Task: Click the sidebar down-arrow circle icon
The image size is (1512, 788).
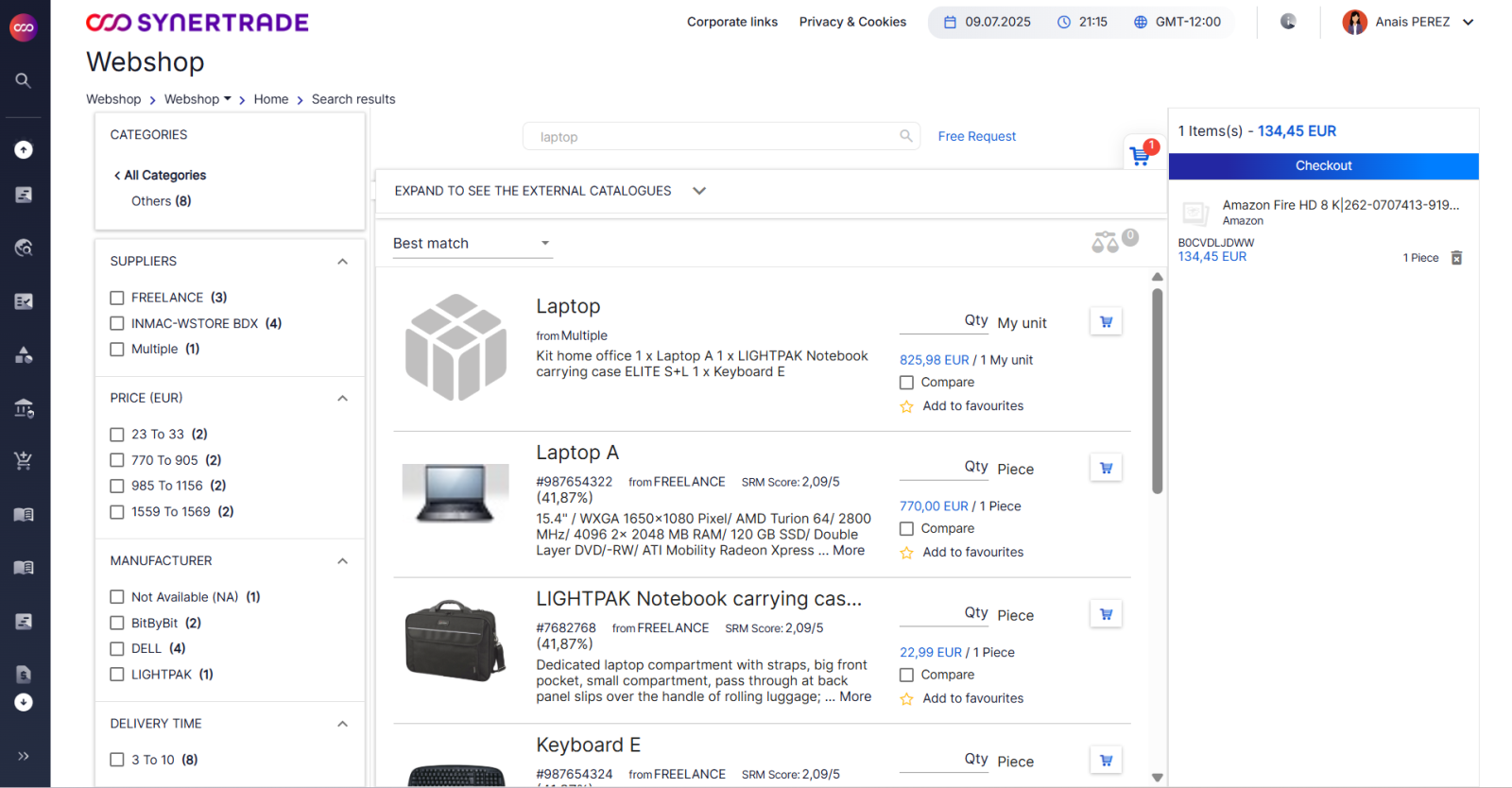Action: tap(24, 702)
